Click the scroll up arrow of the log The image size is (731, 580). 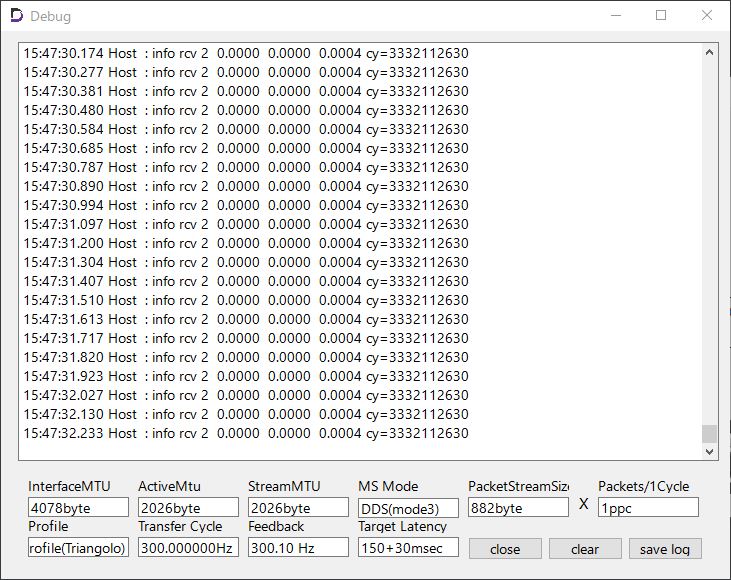tap(710, 52)
